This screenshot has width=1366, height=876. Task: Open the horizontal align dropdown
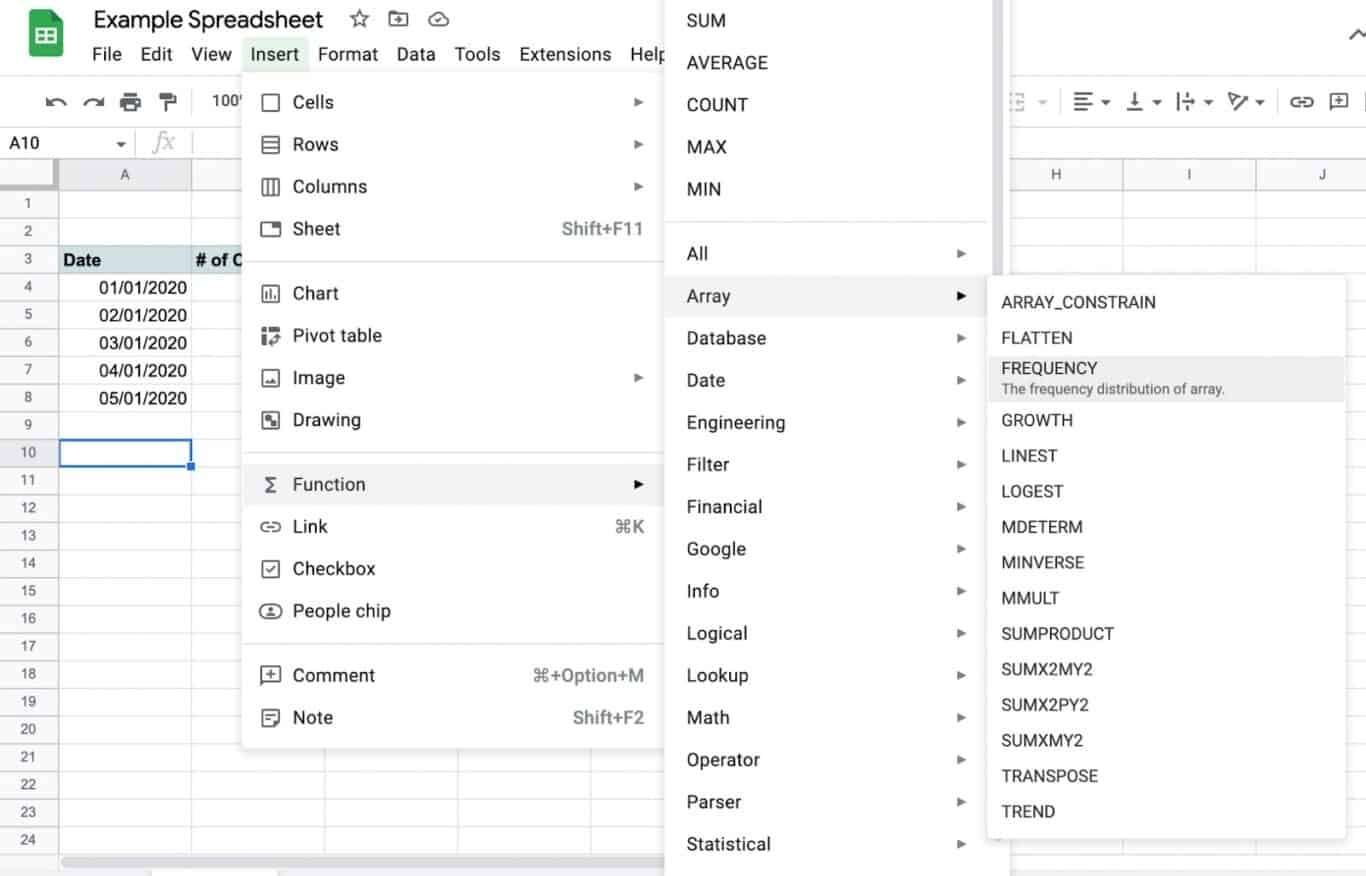1091,102
